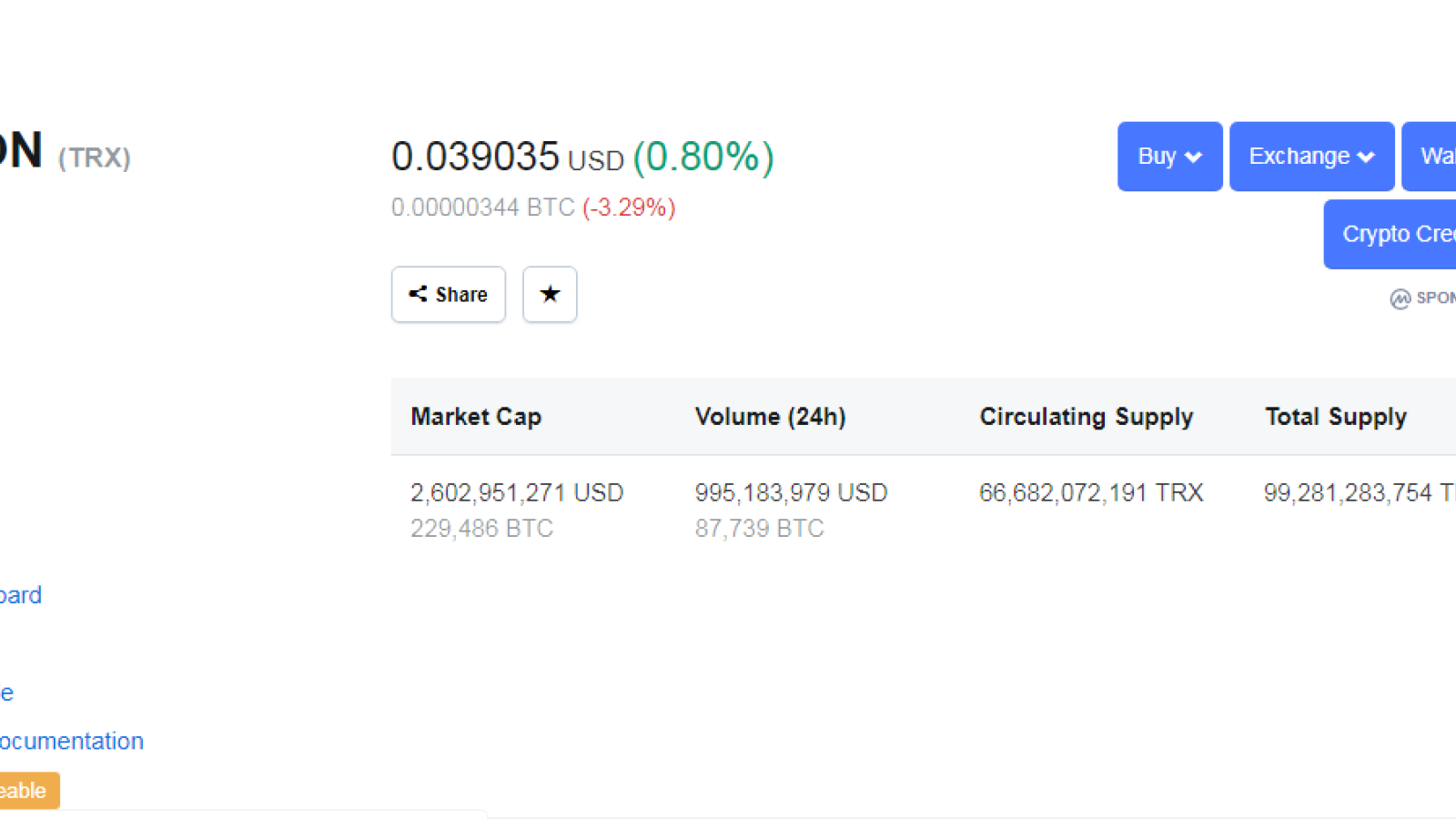Open the Documentation link
Image resolution: width=1456 pixels, height=819 pixels.
(x=72, y=741)
